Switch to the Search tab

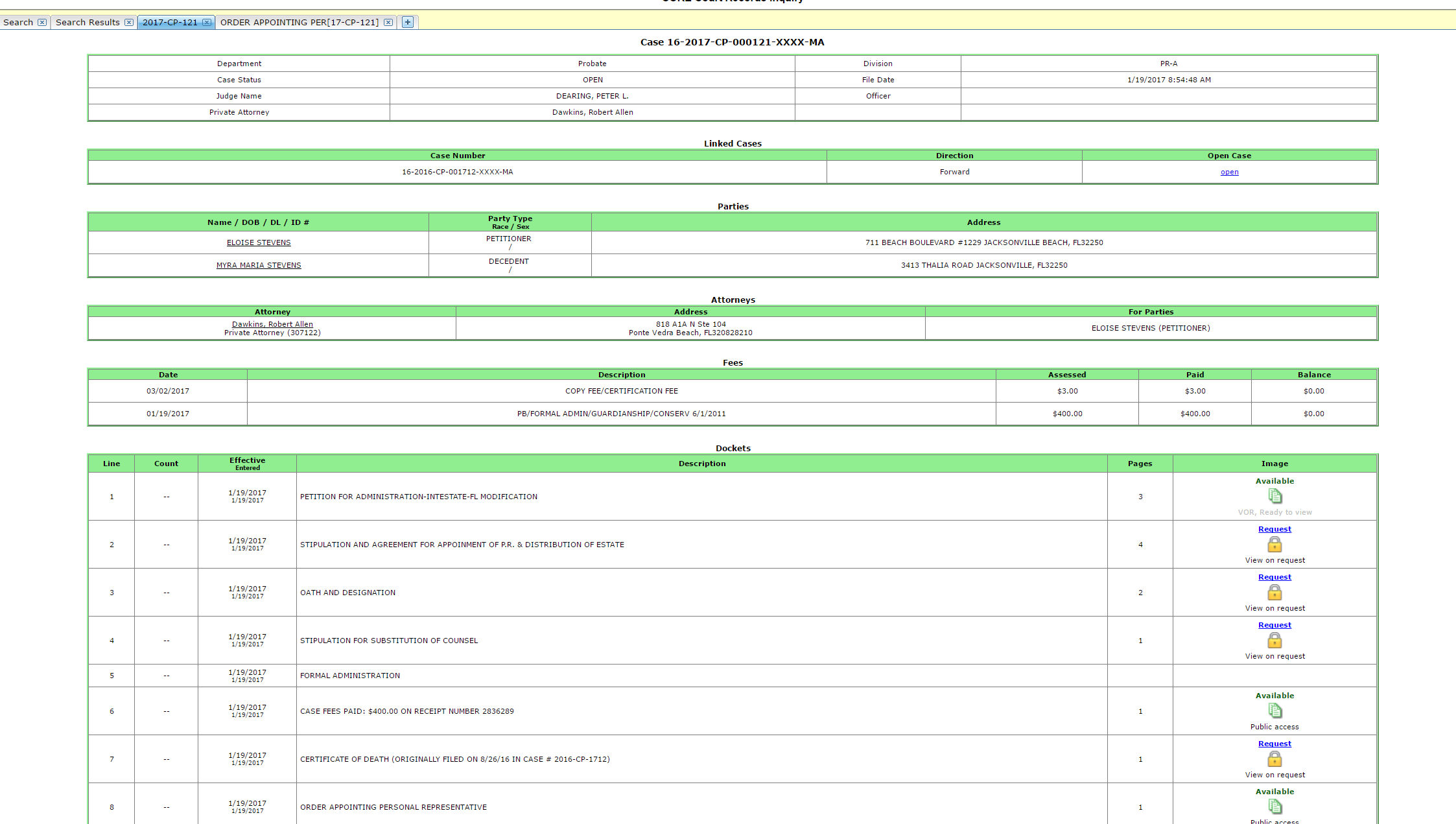pyautogui.click(x=18, y=22)
